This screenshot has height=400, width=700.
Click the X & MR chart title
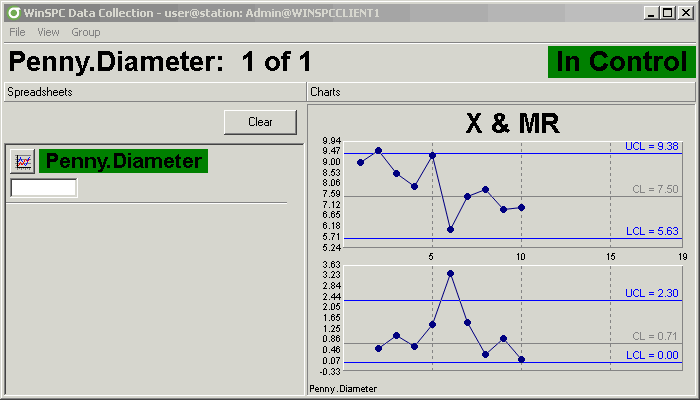512,123
